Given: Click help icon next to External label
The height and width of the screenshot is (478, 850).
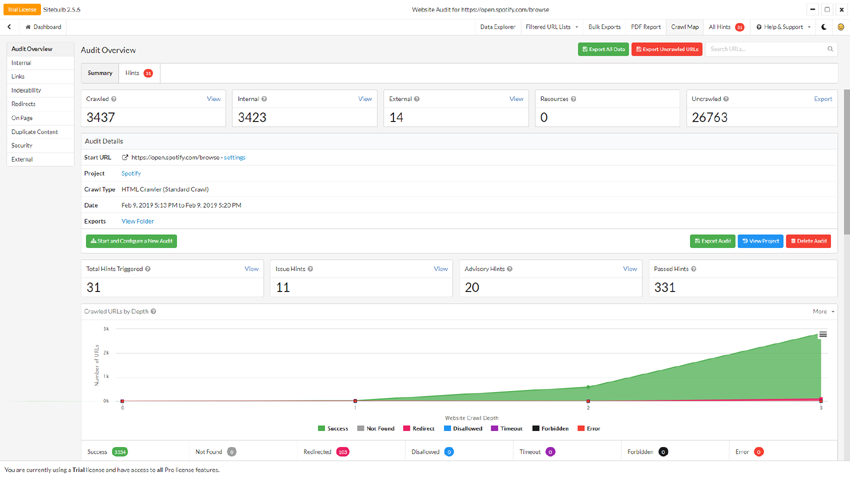Looking at the screenshot, I should (417, 99).
